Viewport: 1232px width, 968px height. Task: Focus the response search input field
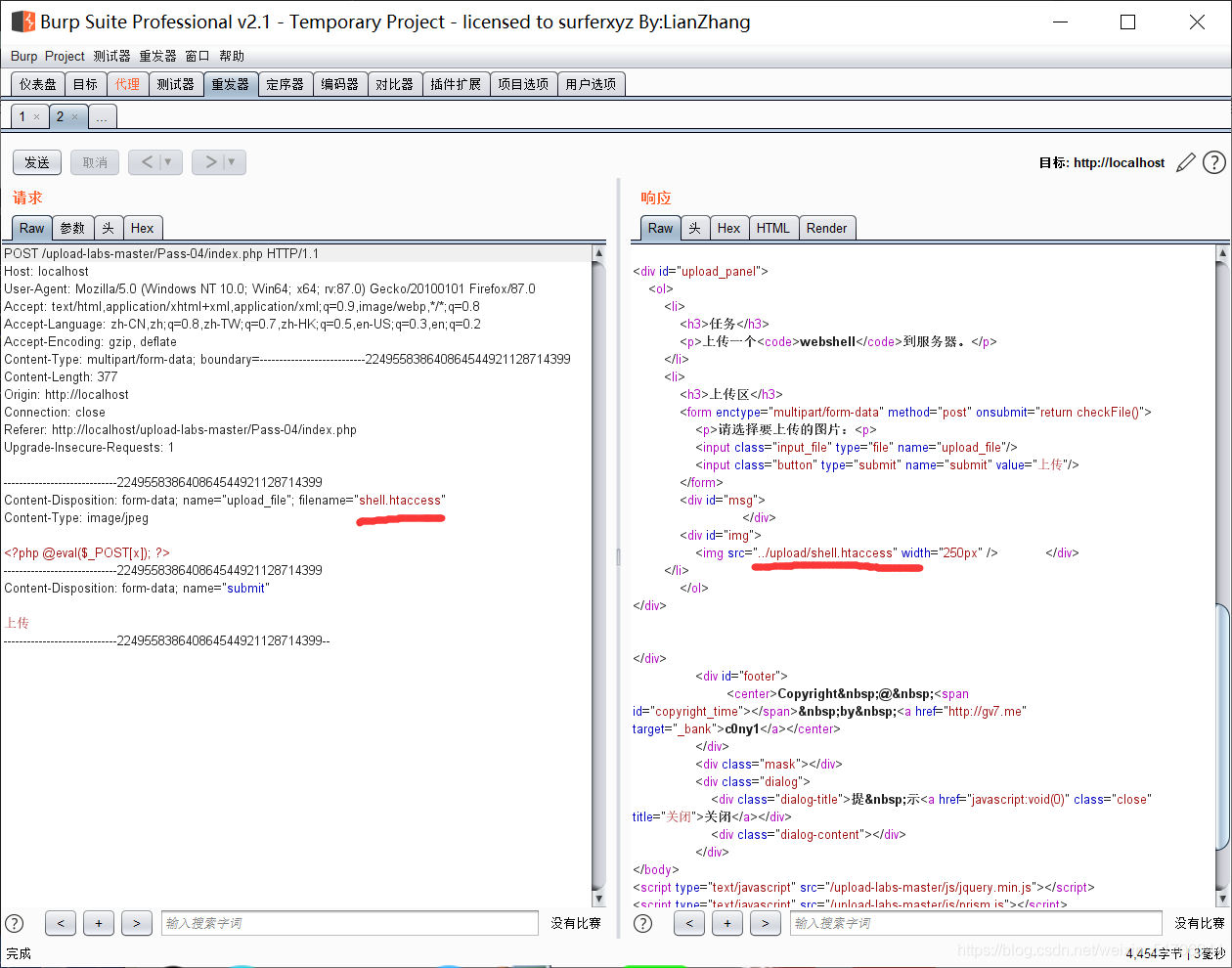[976, 923]
